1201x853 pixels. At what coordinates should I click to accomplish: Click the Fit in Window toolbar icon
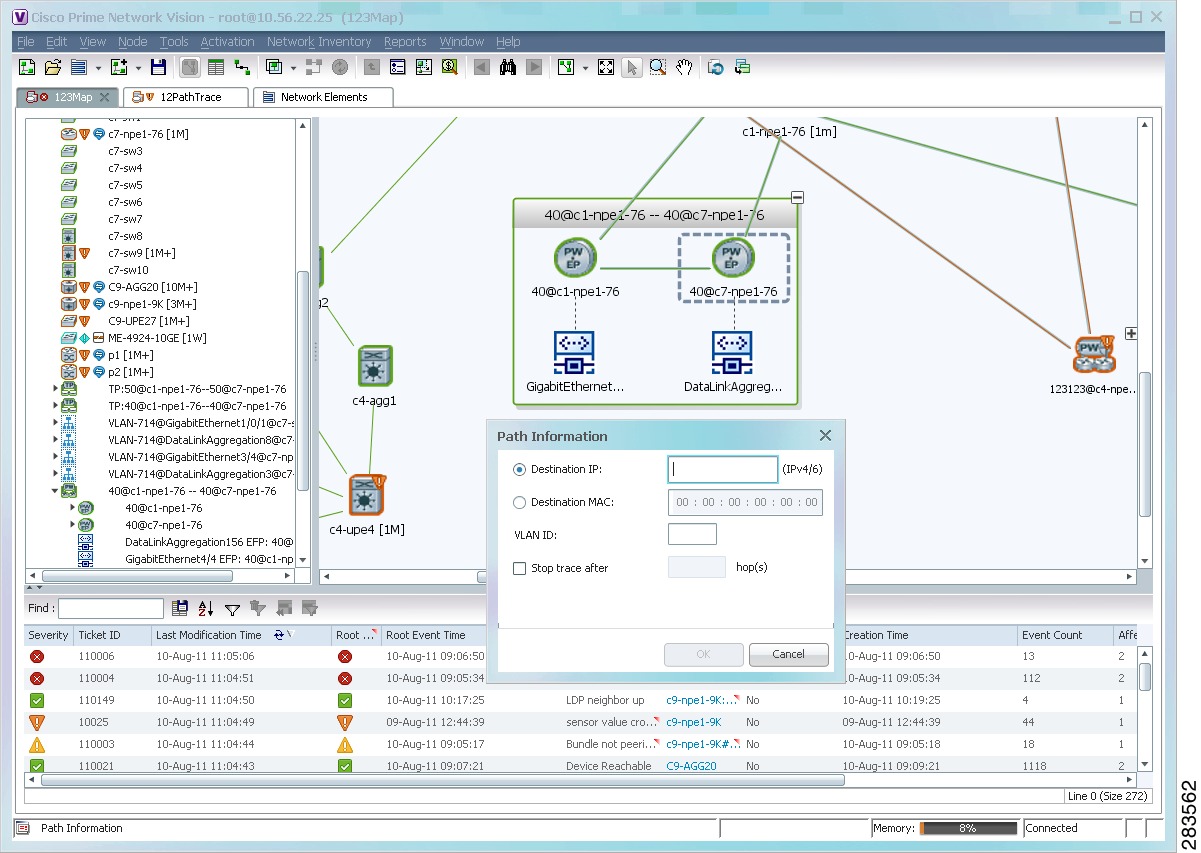click(x=606, y=67)
